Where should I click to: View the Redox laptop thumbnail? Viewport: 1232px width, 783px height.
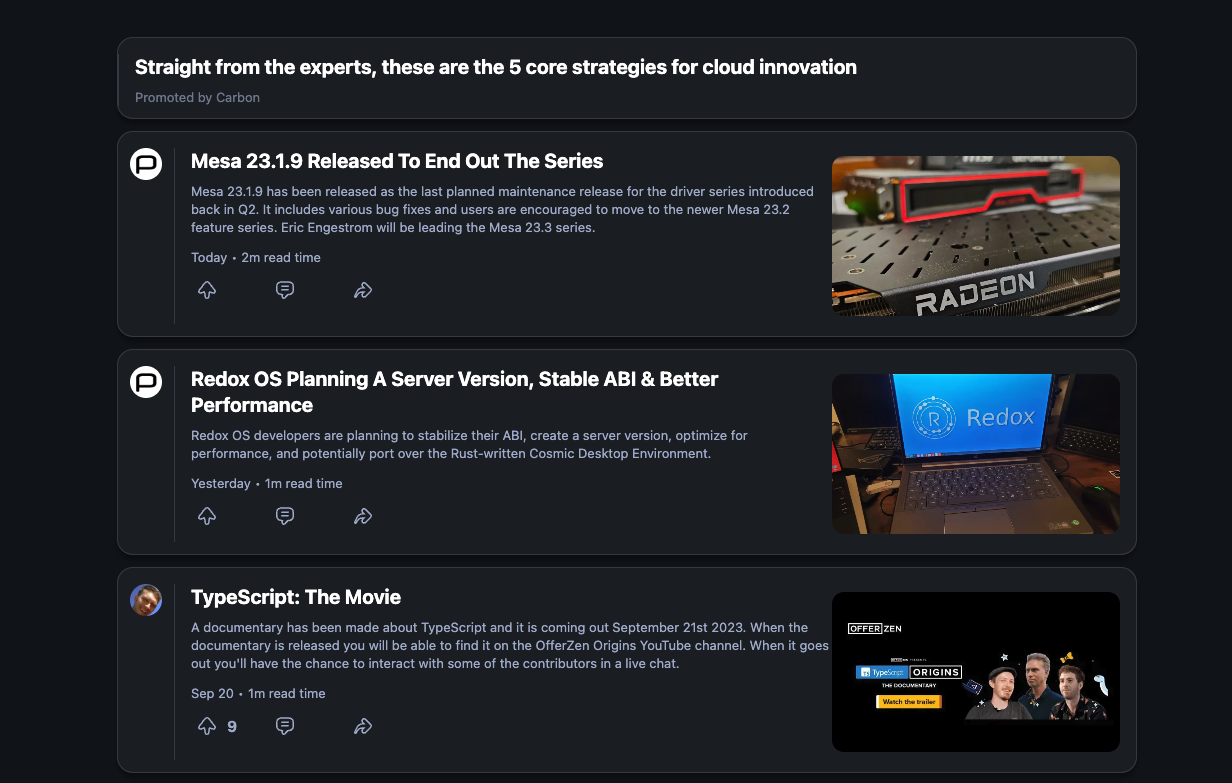tap(976, 454)
